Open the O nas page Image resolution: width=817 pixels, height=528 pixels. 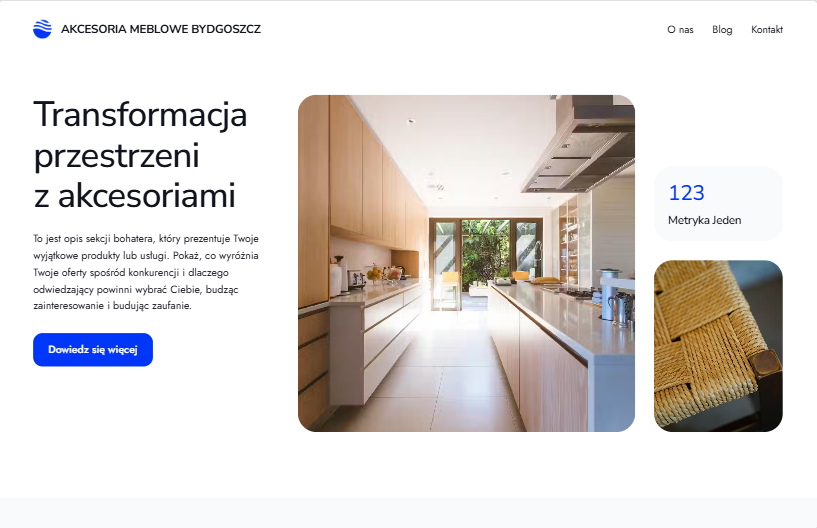[x=680, y=30]
